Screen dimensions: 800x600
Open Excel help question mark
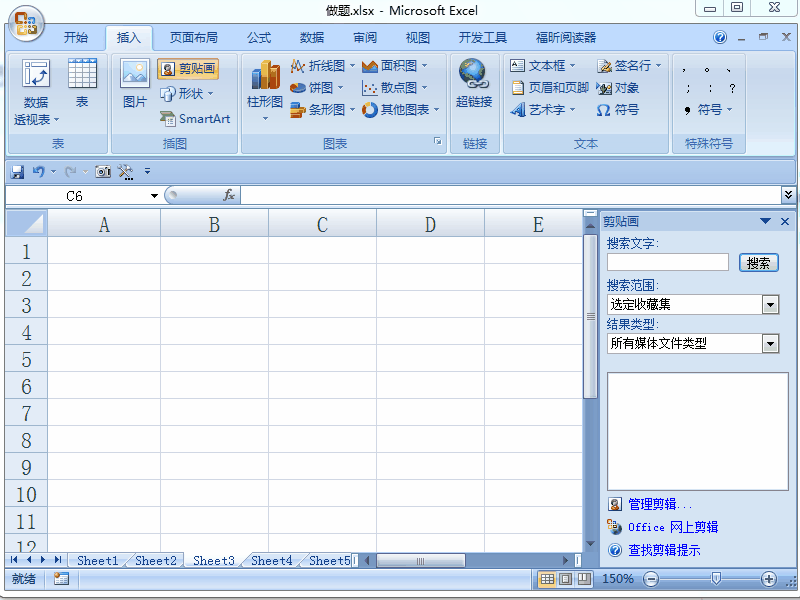coord(720,37)
